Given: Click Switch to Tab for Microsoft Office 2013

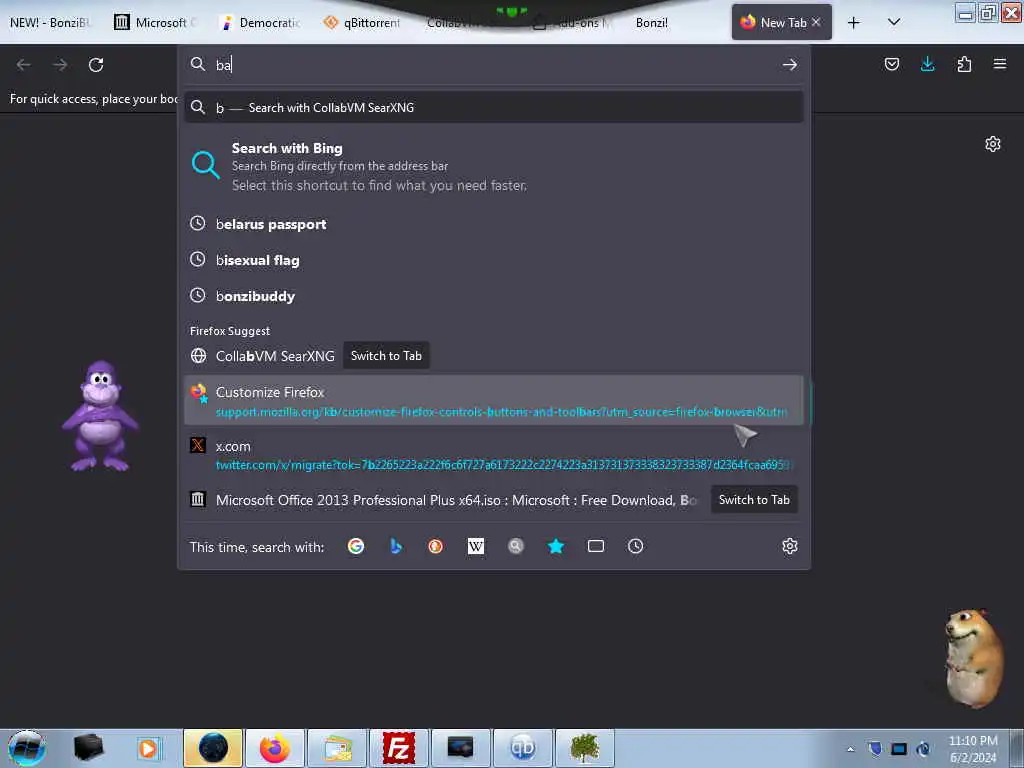Looking at the screenshot, I should [754, 500].
